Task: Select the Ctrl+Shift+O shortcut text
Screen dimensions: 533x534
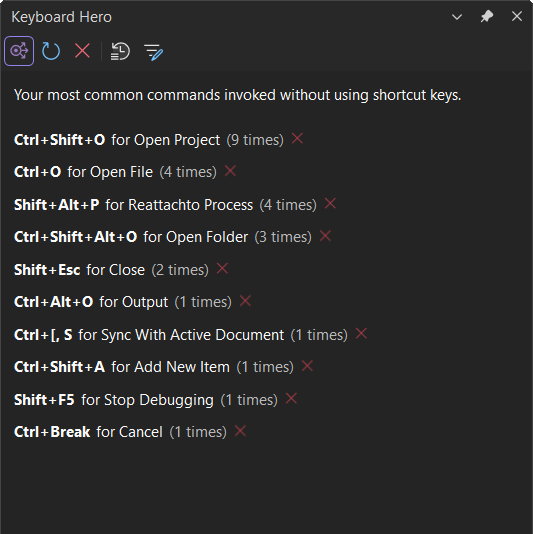Action: tap(60, 140)
